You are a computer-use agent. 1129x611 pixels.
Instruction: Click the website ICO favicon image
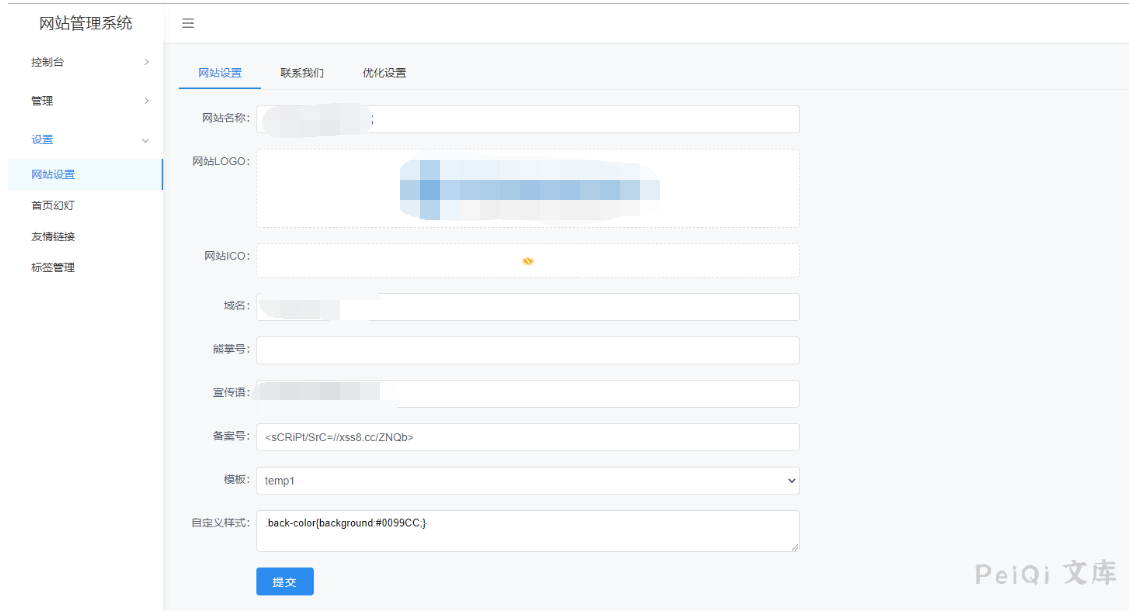[x=528, y=261]
